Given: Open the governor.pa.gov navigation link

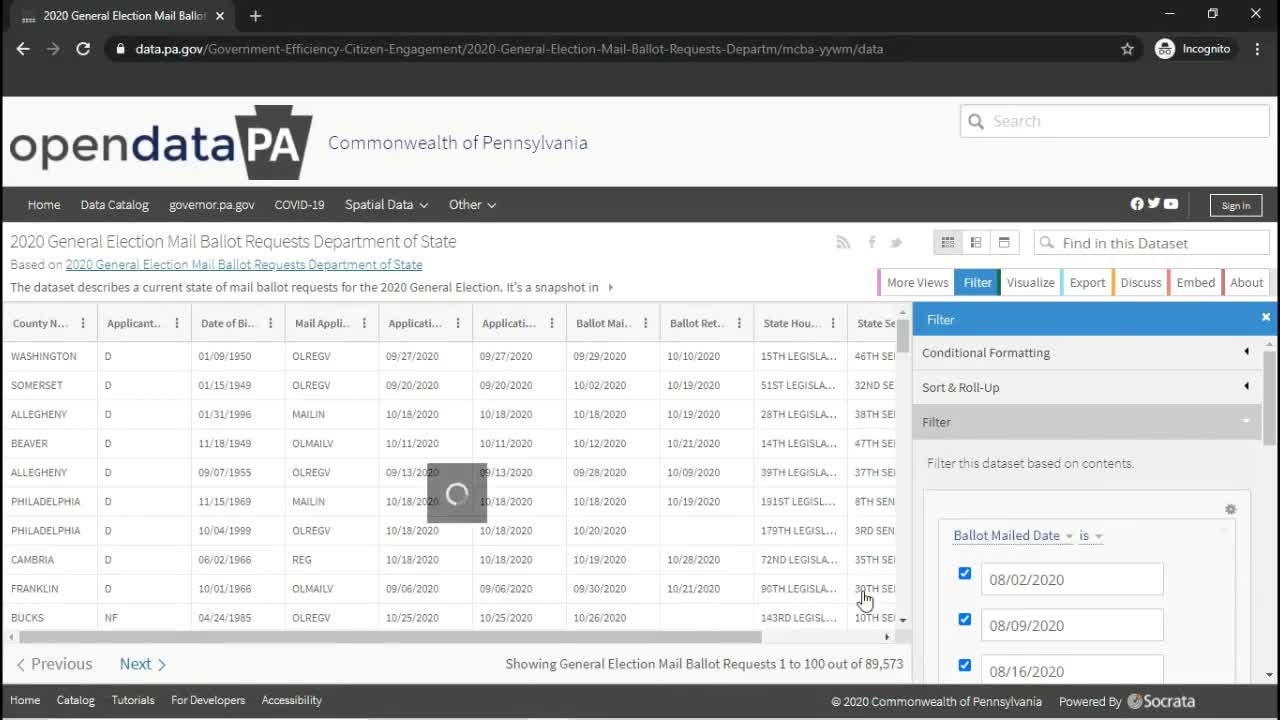Looking at the screenshot, I should pos(212,204).
